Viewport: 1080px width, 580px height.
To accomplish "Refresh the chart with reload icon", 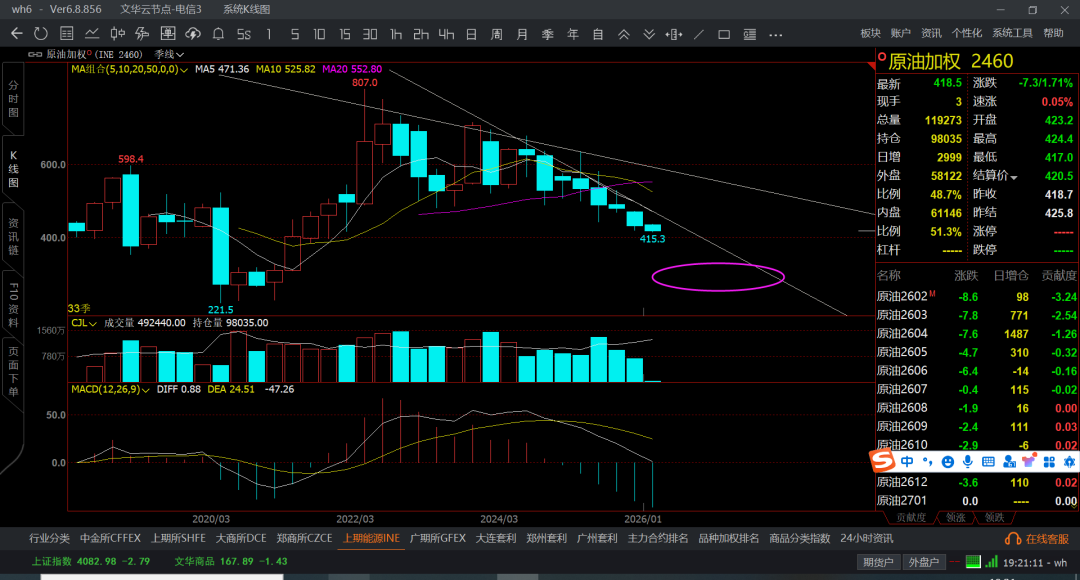I will pyautogui.click(x=41, y=34).
